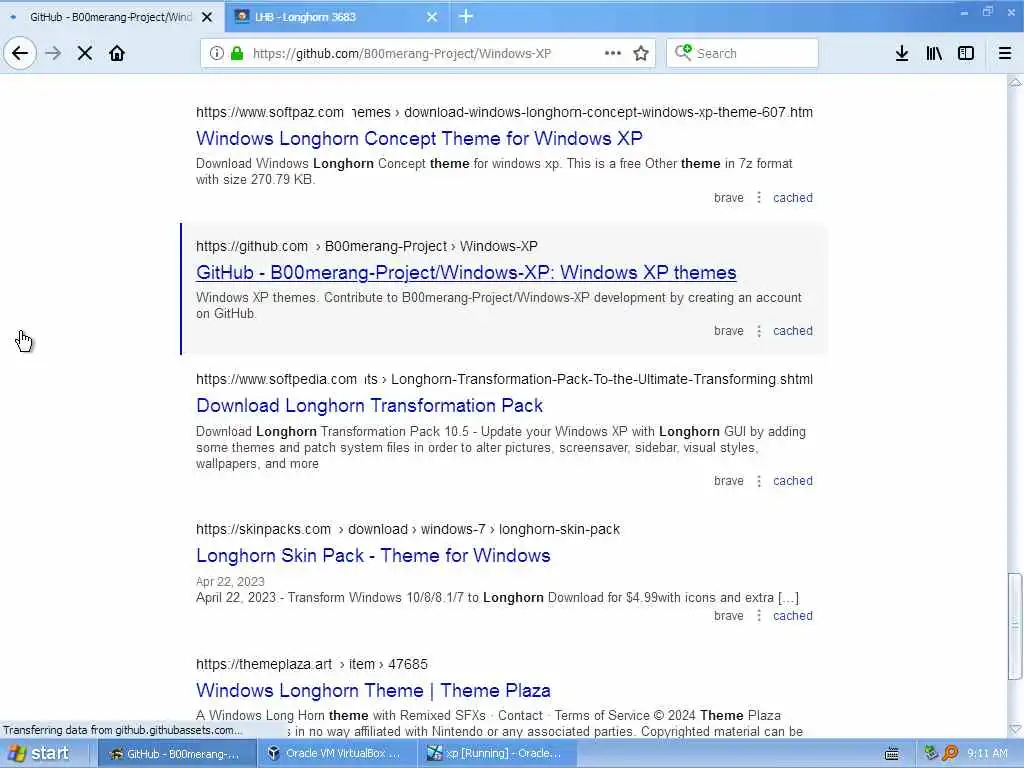View site information via the info icon

[x=216, y=53]
